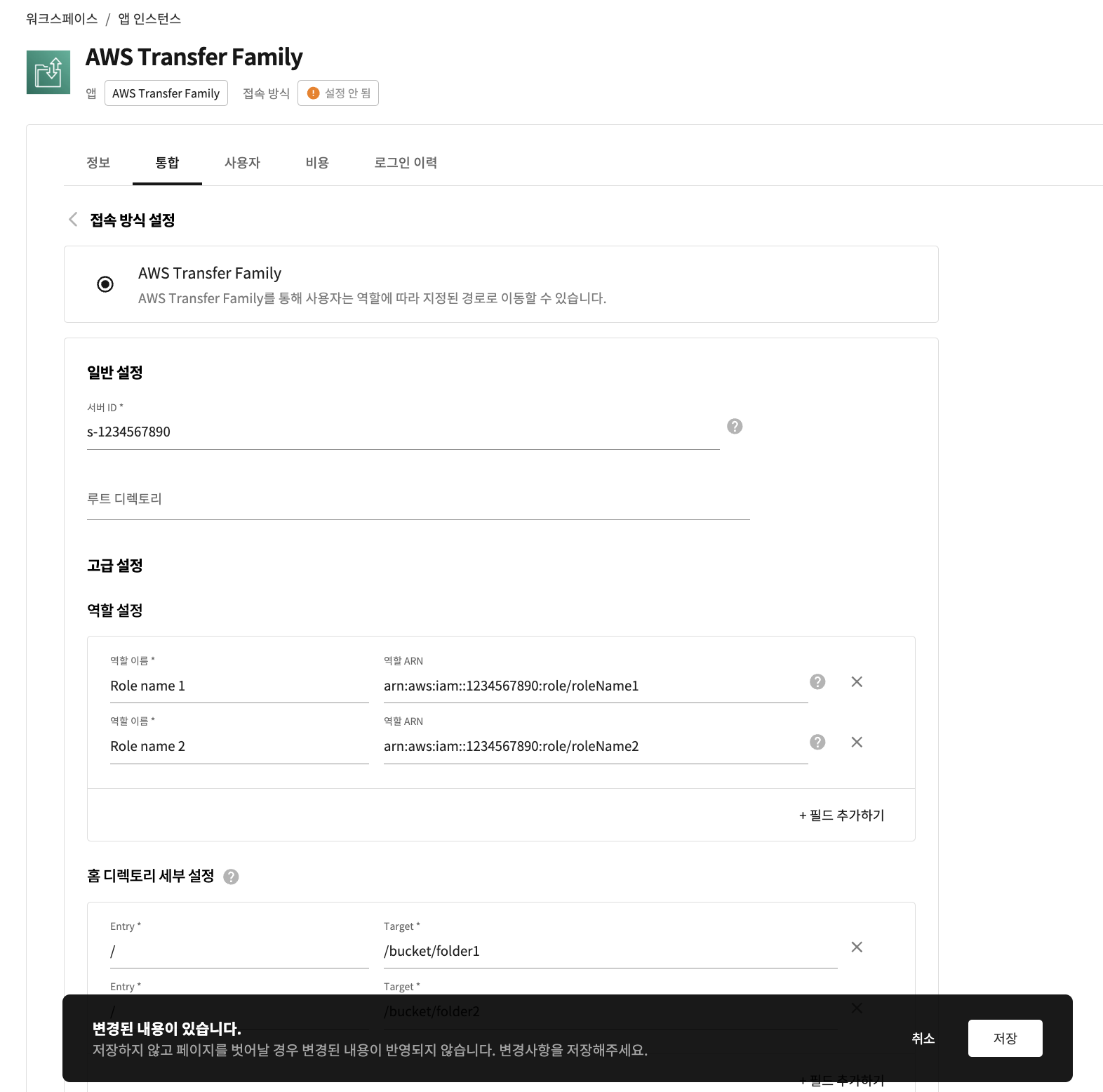
Task: Delete the /bucket/folder1 entry row
Action: (x=857, y=947)
